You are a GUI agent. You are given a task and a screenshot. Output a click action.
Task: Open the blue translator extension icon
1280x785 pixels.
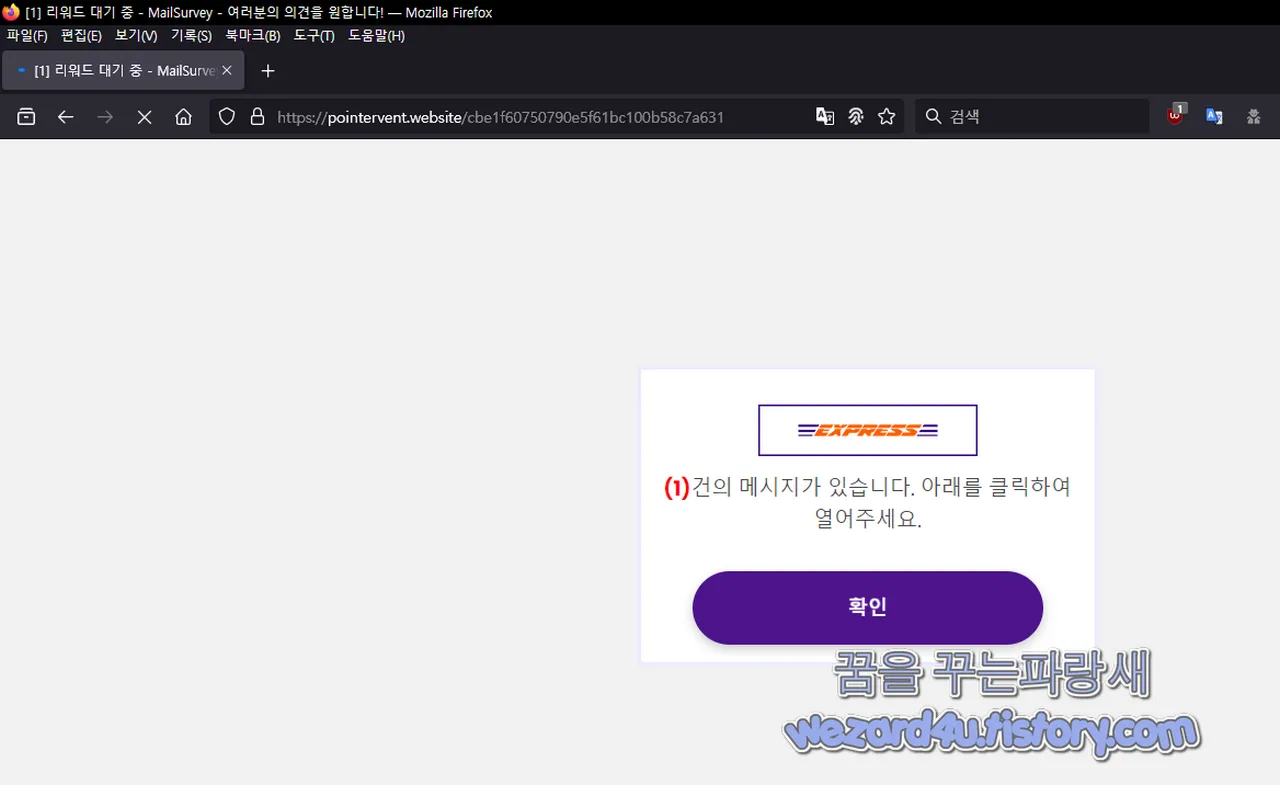(x=1214, y=117)
